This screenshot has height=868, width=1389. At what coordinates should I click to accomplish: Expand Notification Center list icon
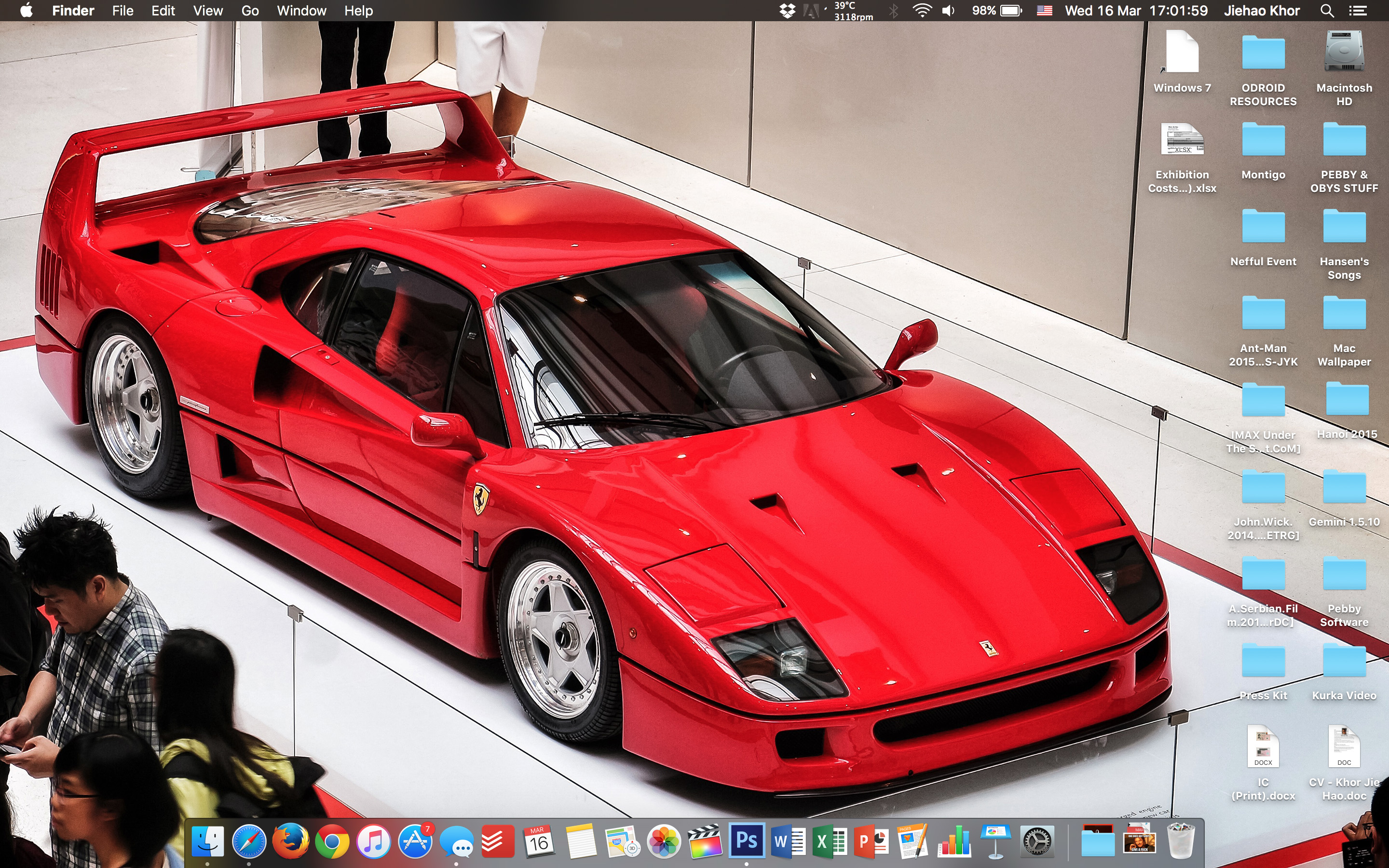pos(1358,10)
